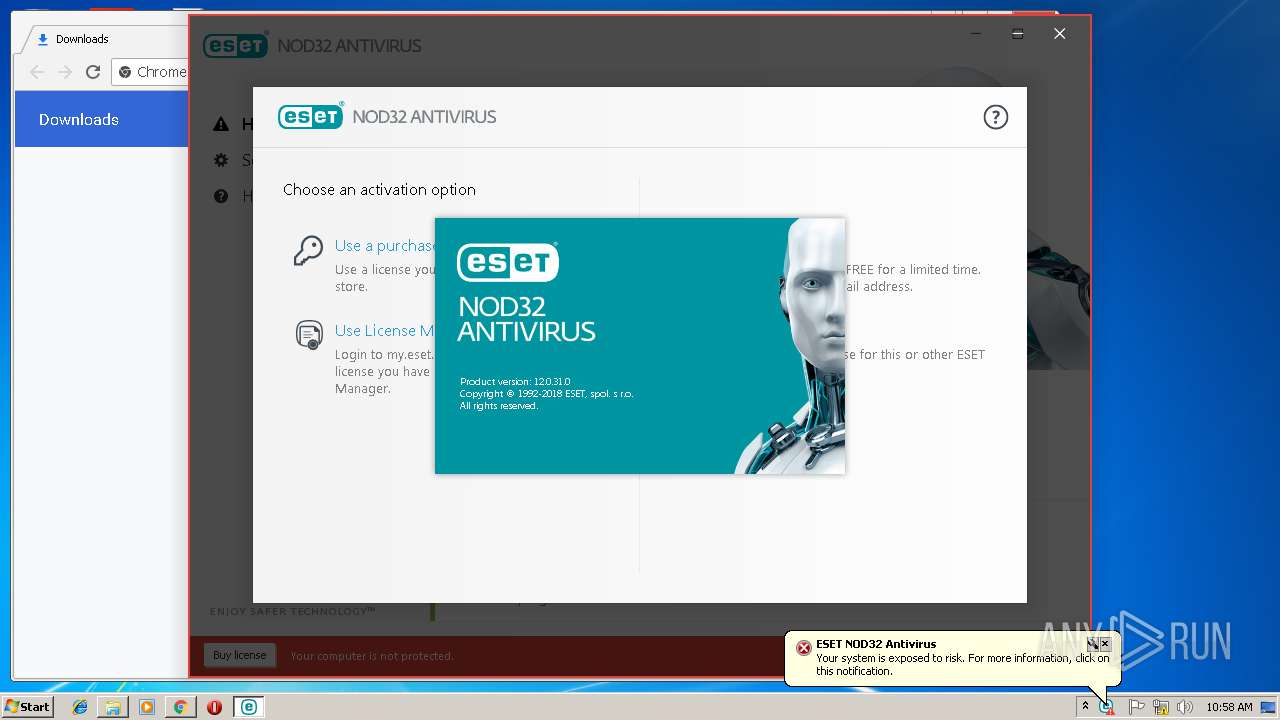
Task: Open network tray icon
Action: pyautogui.click(x=1160, y=707)
